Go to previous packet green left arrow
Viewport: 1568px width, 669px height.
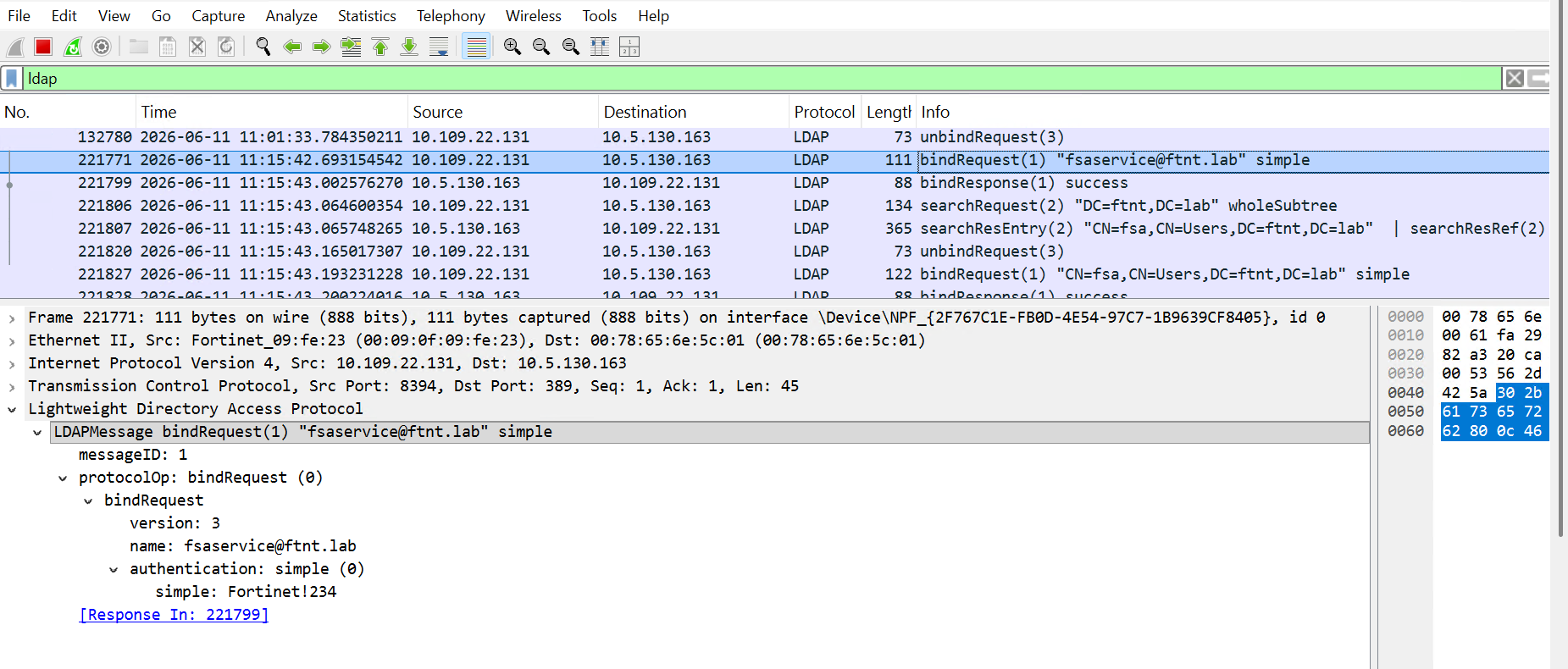(x=292, y=47)
